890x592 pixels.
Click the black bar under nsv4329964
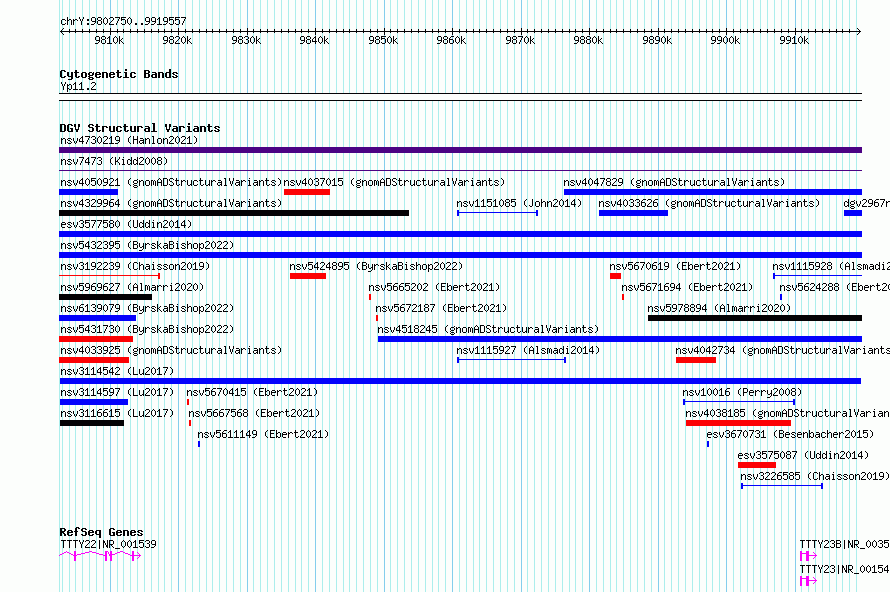(x=234, y=213)
